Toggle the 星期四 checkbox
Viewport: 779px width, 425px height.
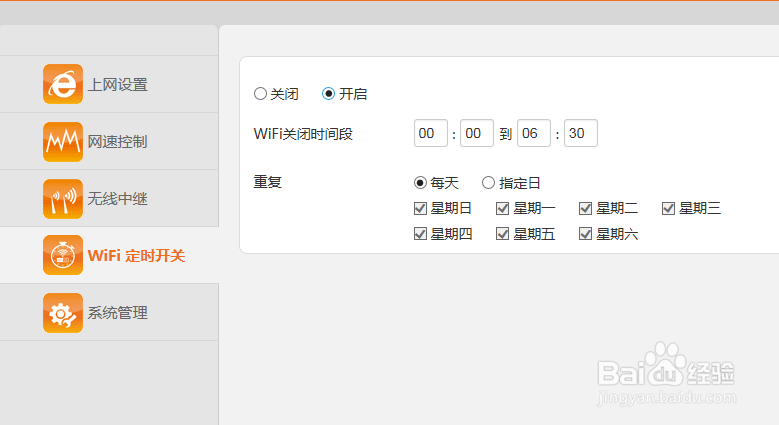(420, 234)
